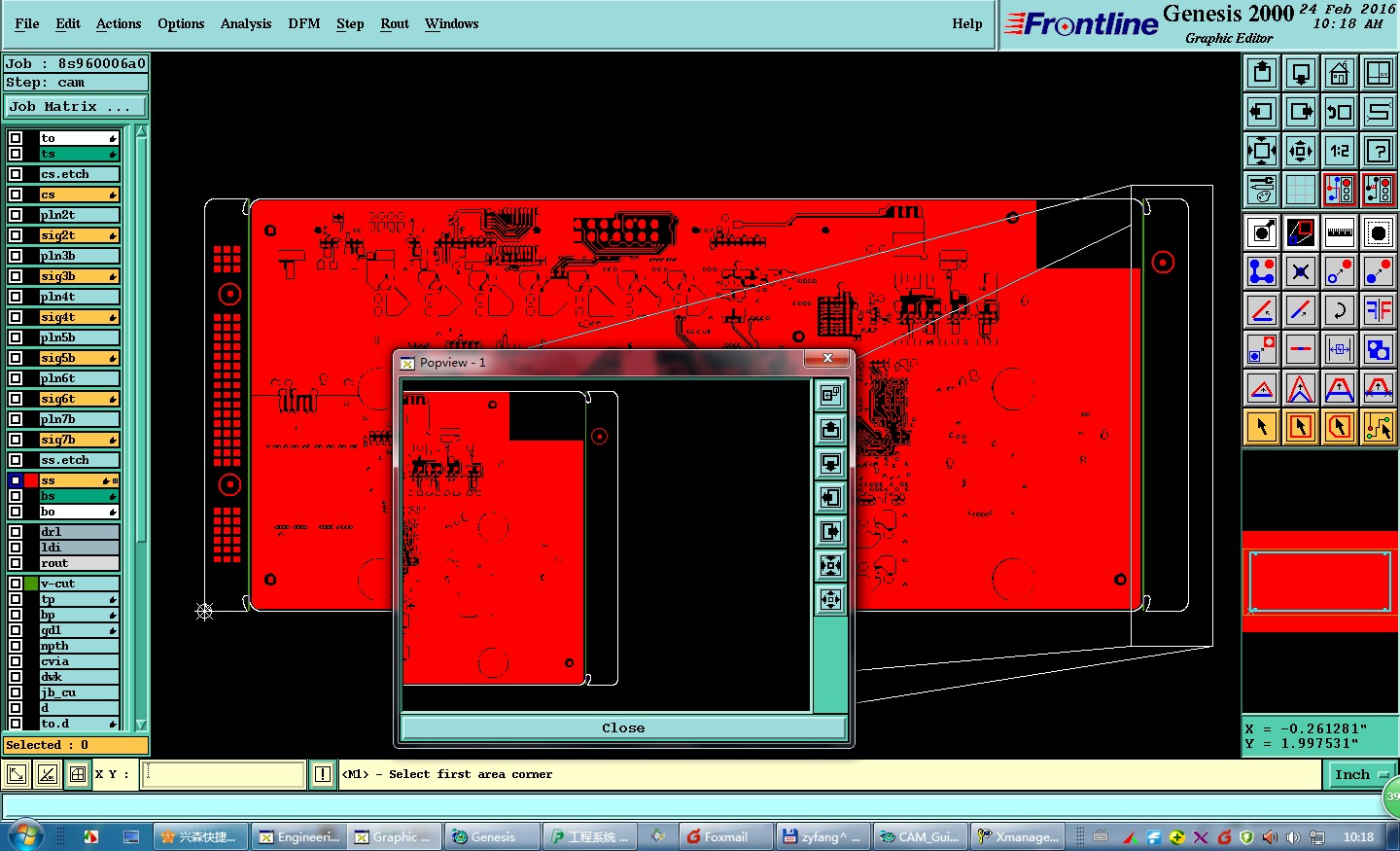Click the red ss layer color swatch

click(31, 480)
